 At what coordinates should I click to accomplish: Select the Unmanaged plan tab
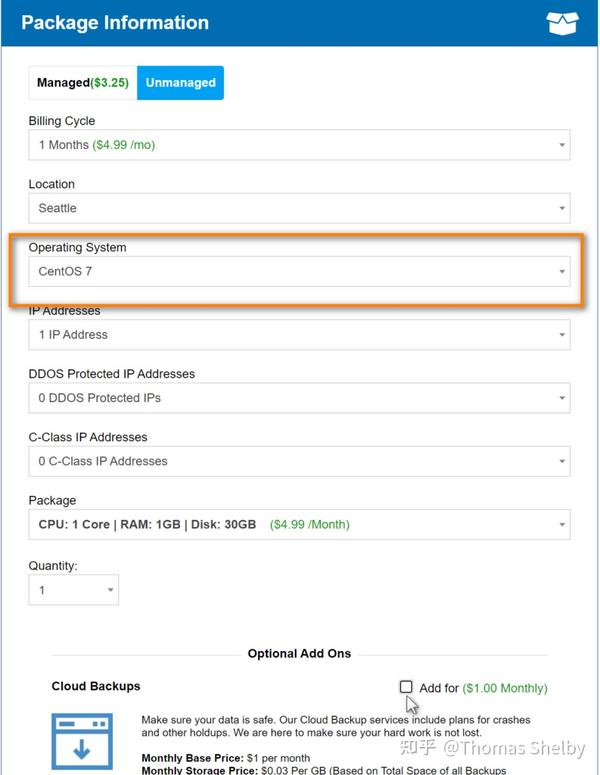click(x=180, y=83)
